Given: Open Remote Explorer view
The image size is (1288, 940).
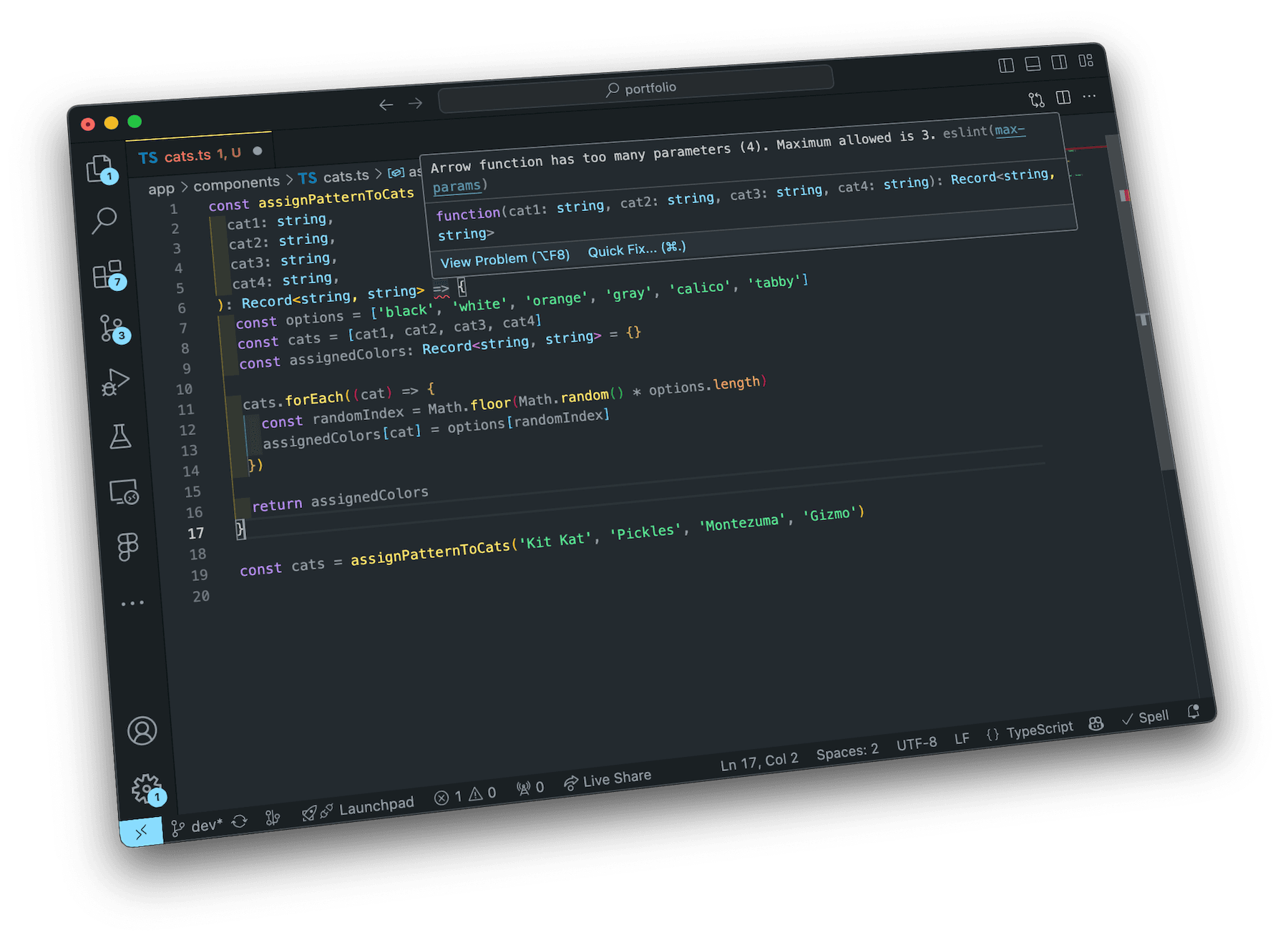Looking at the screenshot, I should 124,492.
